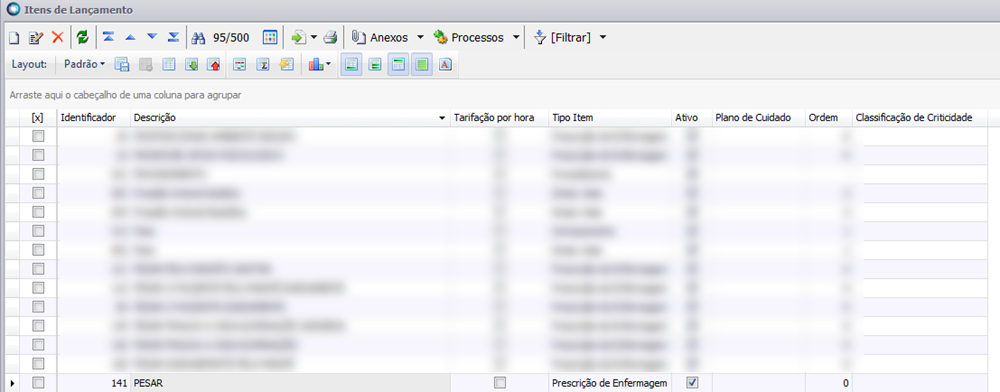Toggle the full green grid view button
The width and height of the screenshot is (1000, 392).
click(422, 64)
